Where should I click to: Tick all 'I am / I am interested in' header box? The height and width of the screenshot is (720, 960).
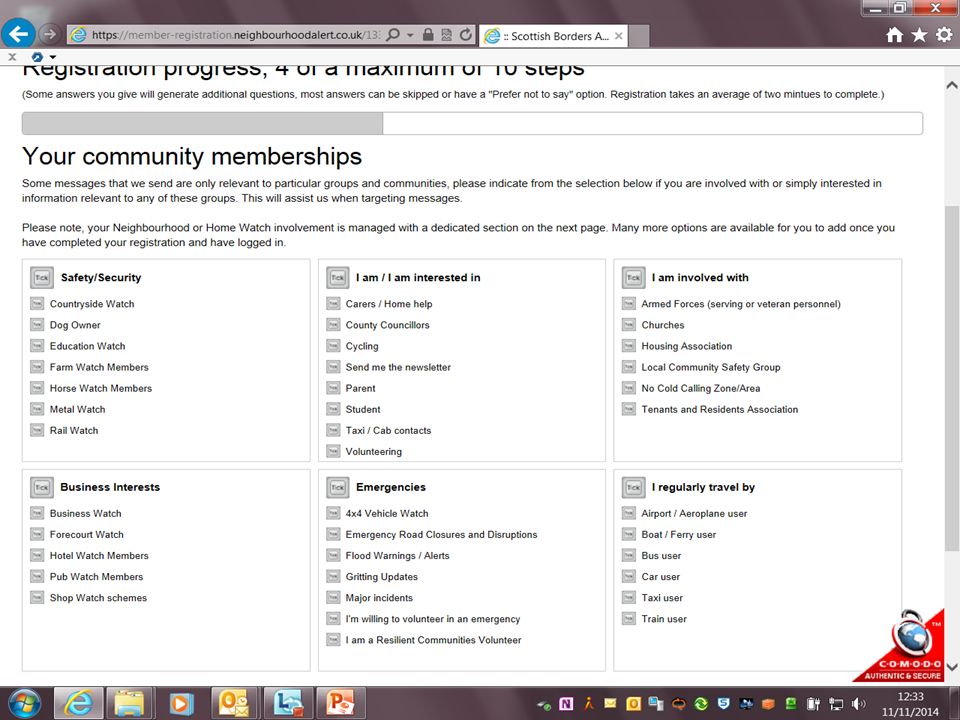coord(337,277)
